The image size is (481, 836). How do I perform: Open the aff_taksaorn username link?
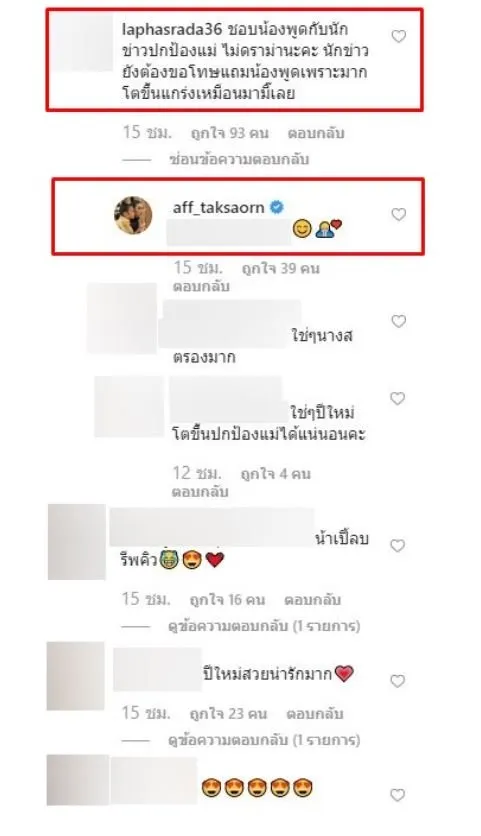(x=219, y=207)
